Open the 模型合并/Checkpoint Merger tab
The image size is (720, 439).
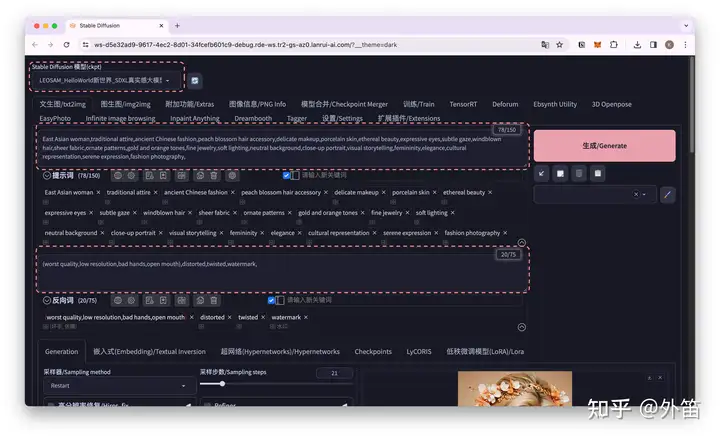[344, 104]
